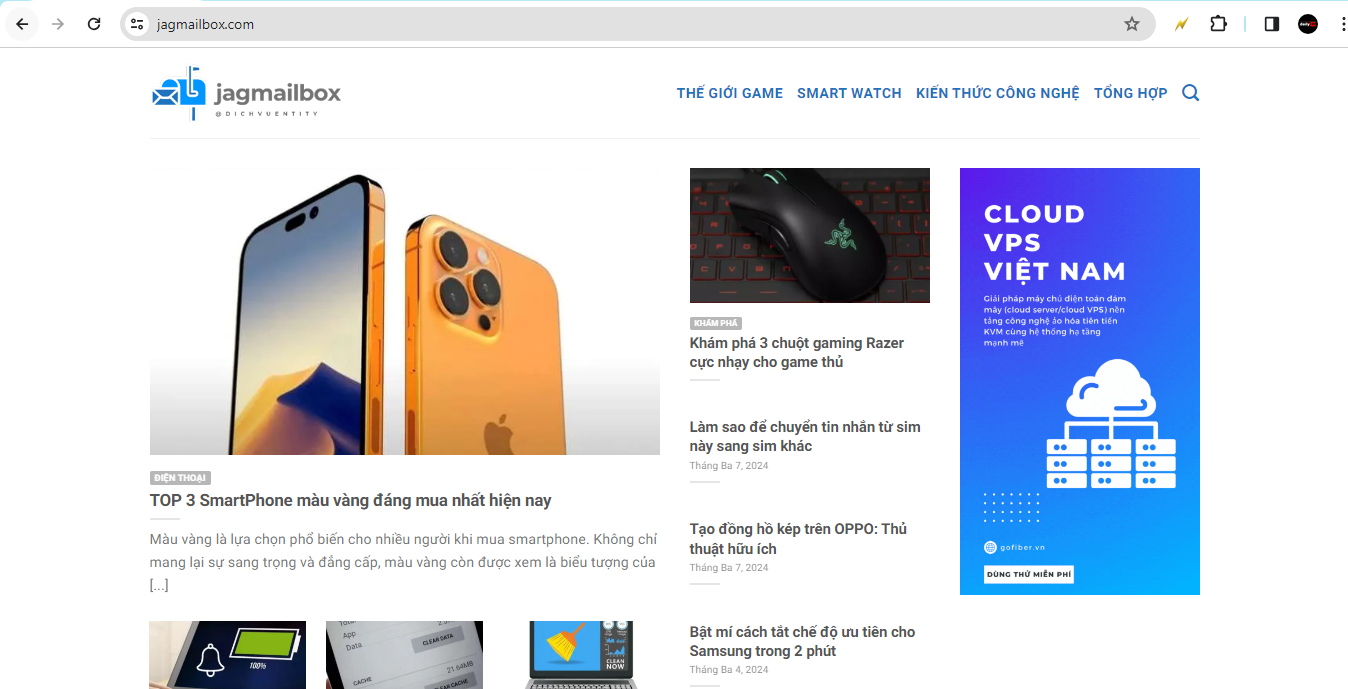Bookmark this page with star icon

tap(1132, 24)
